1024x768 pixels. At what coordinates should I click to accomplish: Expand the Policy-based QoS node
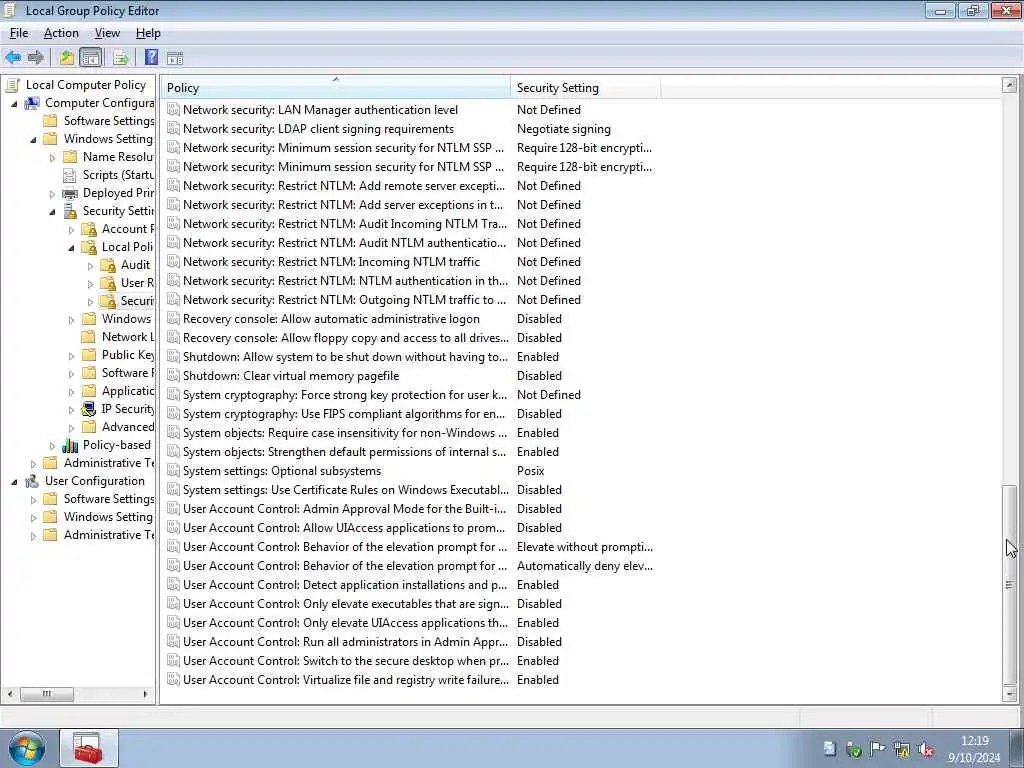pos(52,445)
